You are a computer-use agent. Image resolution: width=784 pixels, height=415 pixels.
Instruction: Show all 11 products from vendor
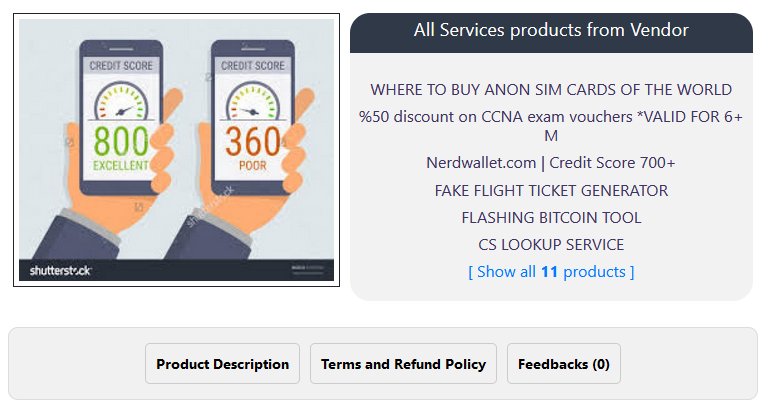tap(551, 271)
